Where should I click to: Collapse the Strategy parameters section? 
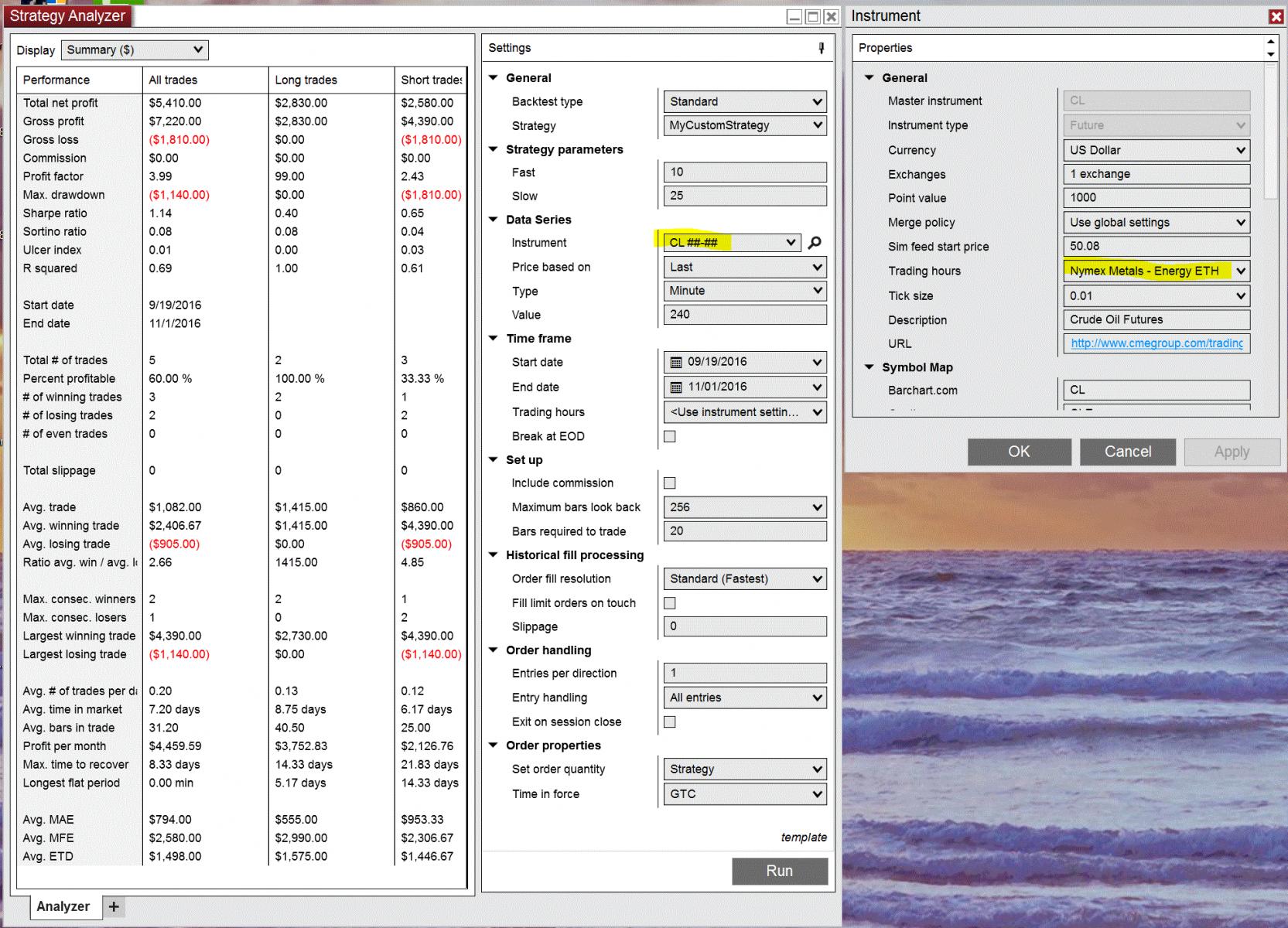click(494, 149)
